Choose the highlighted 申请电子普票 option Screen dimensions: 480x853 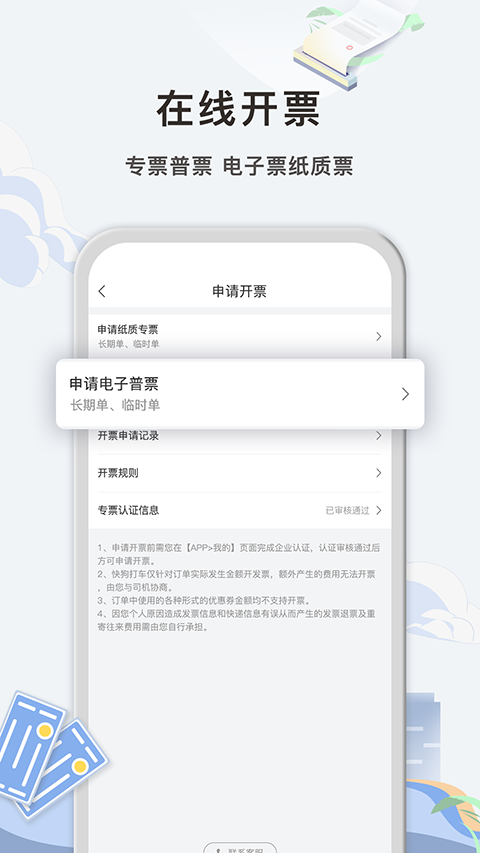(240, 394)
